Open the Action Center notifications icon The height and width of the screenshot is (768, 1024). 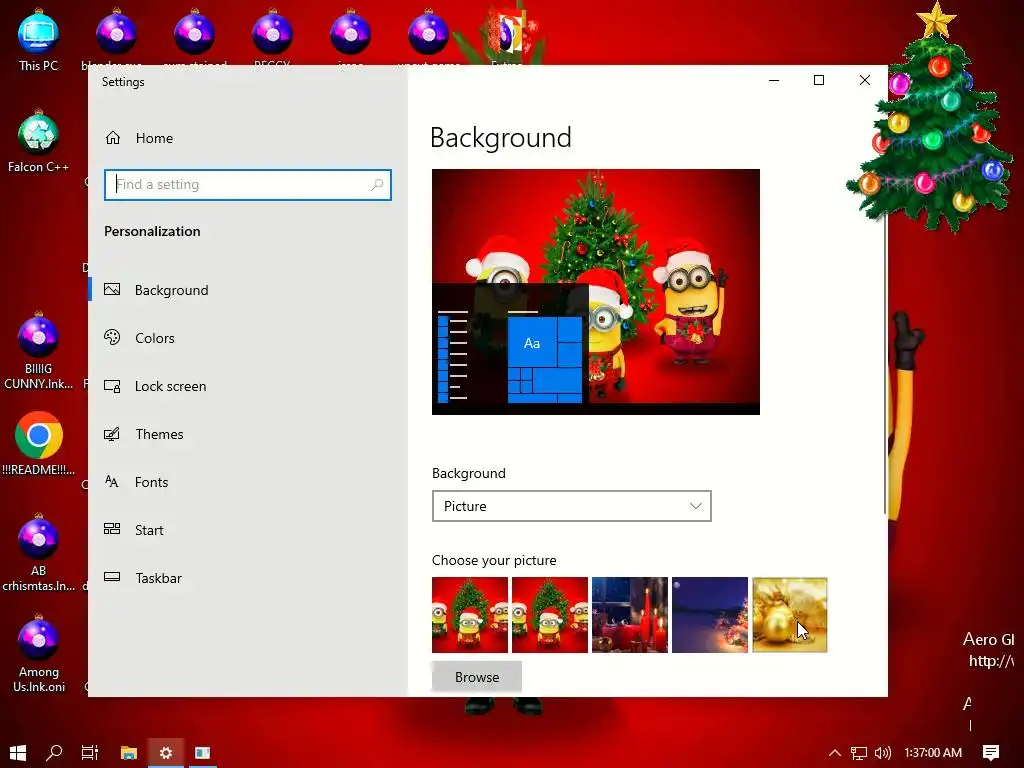point(991,752)
